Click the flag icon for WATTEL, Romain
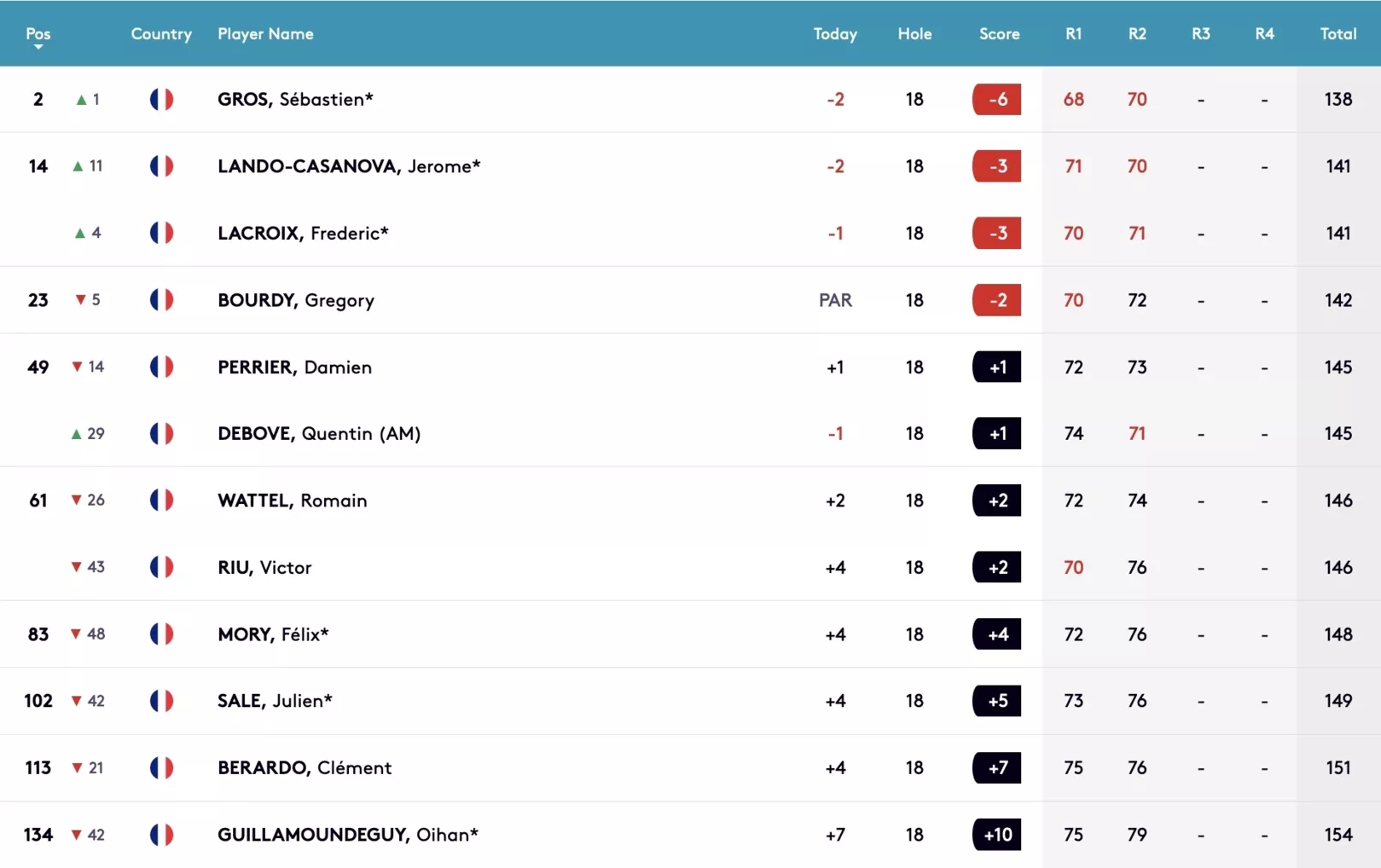Screen dimensions: 1381x868 pos(161,501)
